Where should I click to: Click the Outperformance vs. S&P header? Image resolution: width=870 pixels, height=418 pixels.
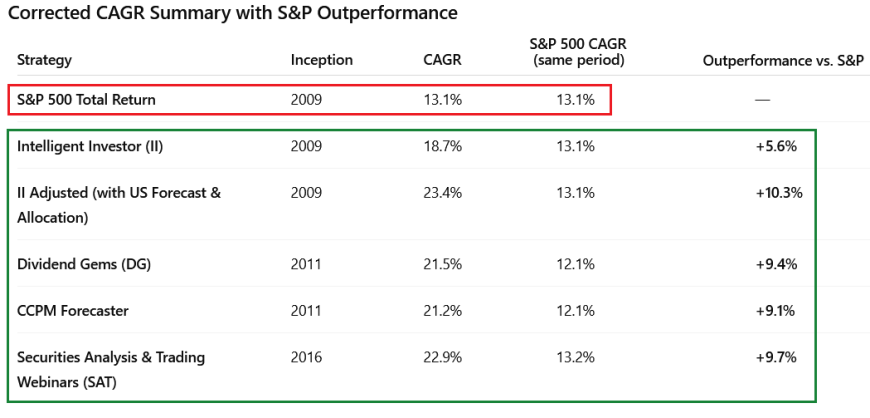[x=783, y=60]
